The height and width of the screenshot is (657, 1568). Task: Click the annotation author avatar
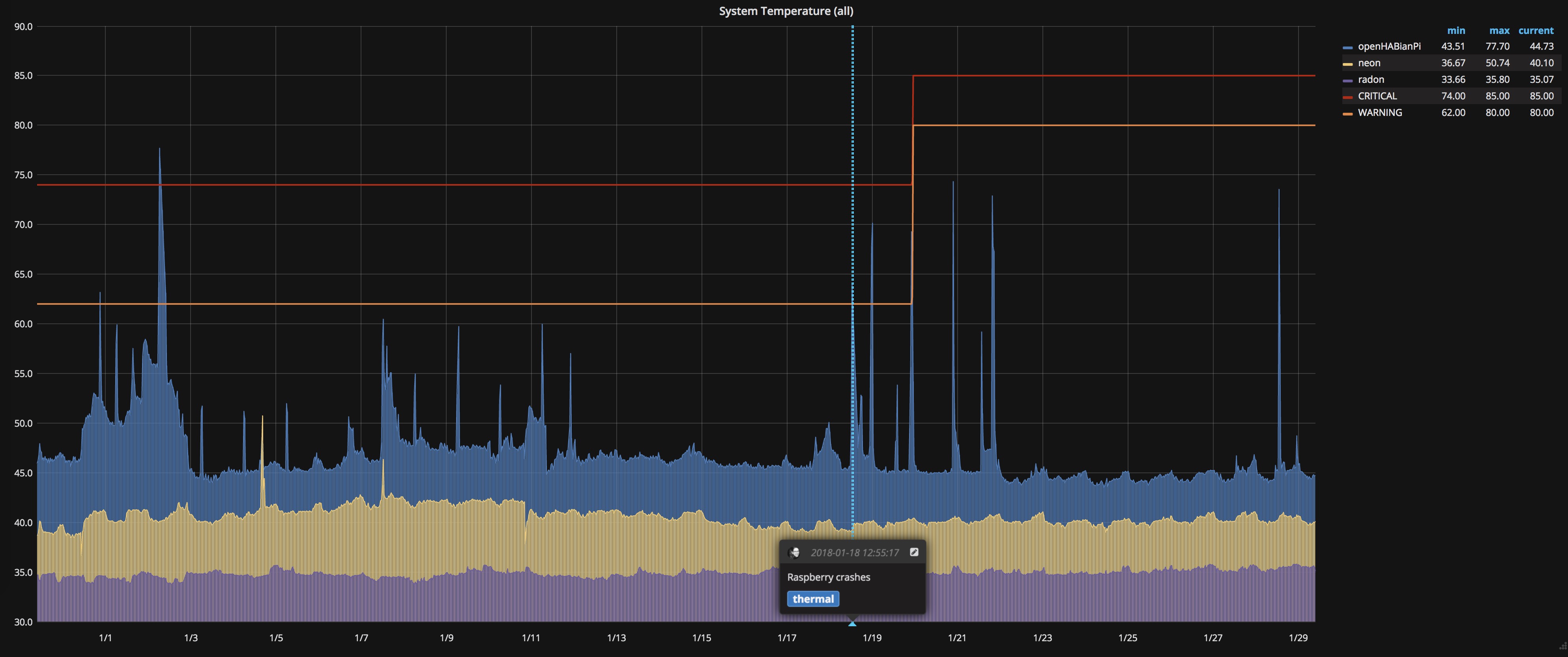coord(794,552)
